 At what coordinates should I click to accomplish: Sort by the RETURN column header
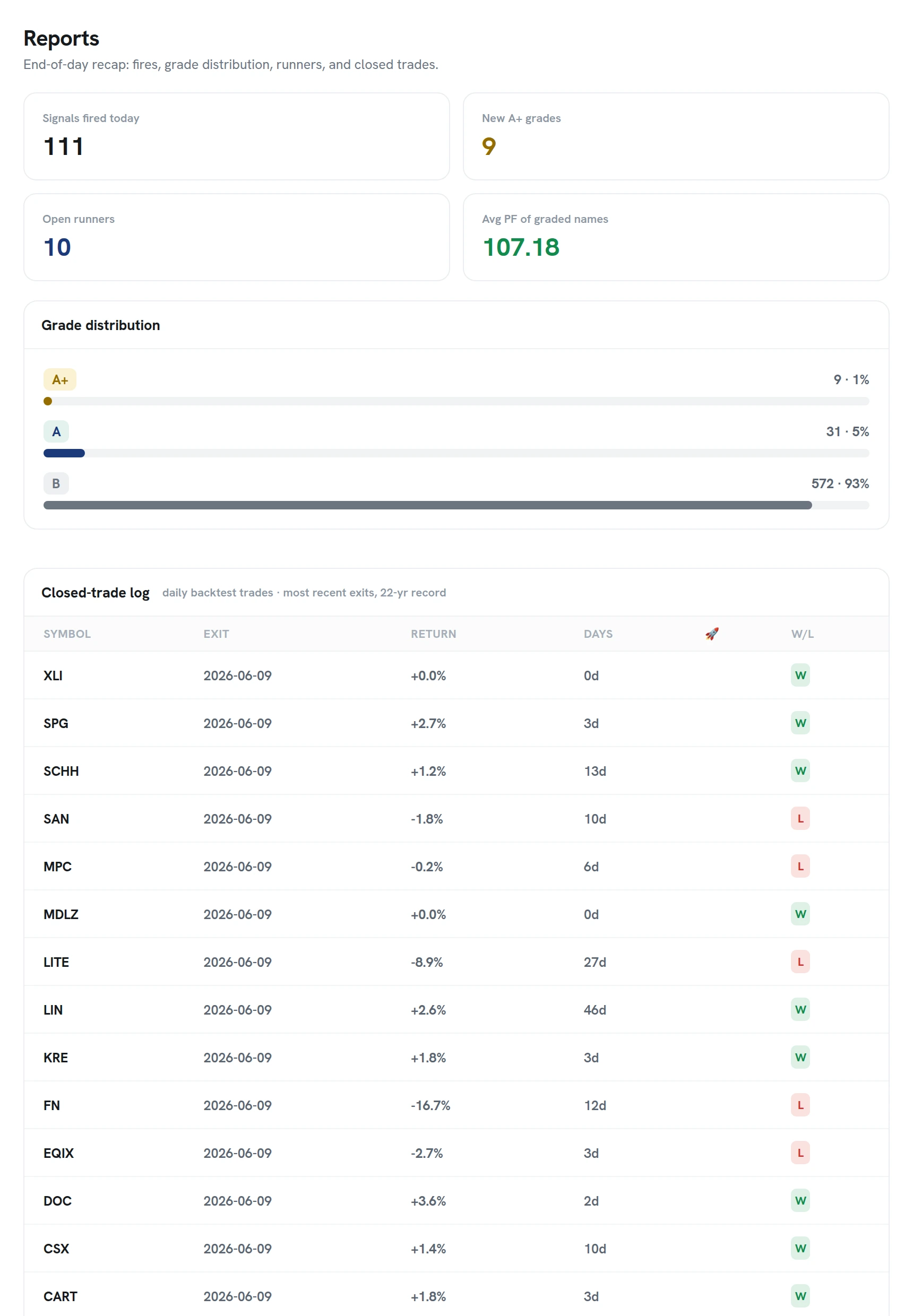pos(433,633)
